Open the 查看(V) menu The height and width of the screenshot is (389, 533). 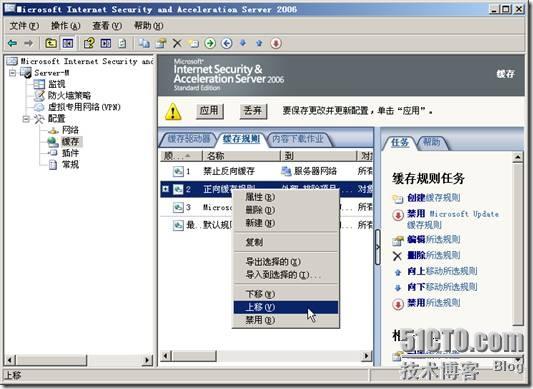107,26
